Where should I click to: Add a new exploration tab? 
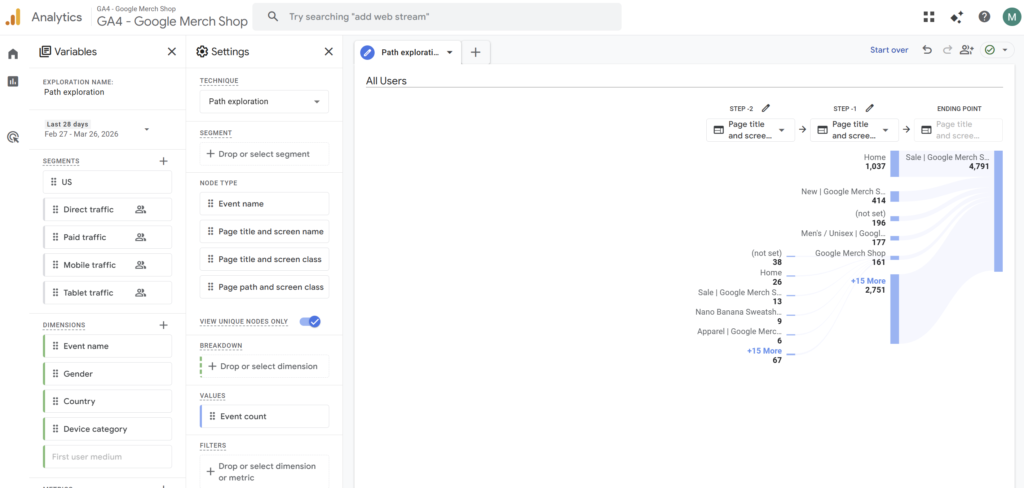pyautogui.click(x=475, y=52)
